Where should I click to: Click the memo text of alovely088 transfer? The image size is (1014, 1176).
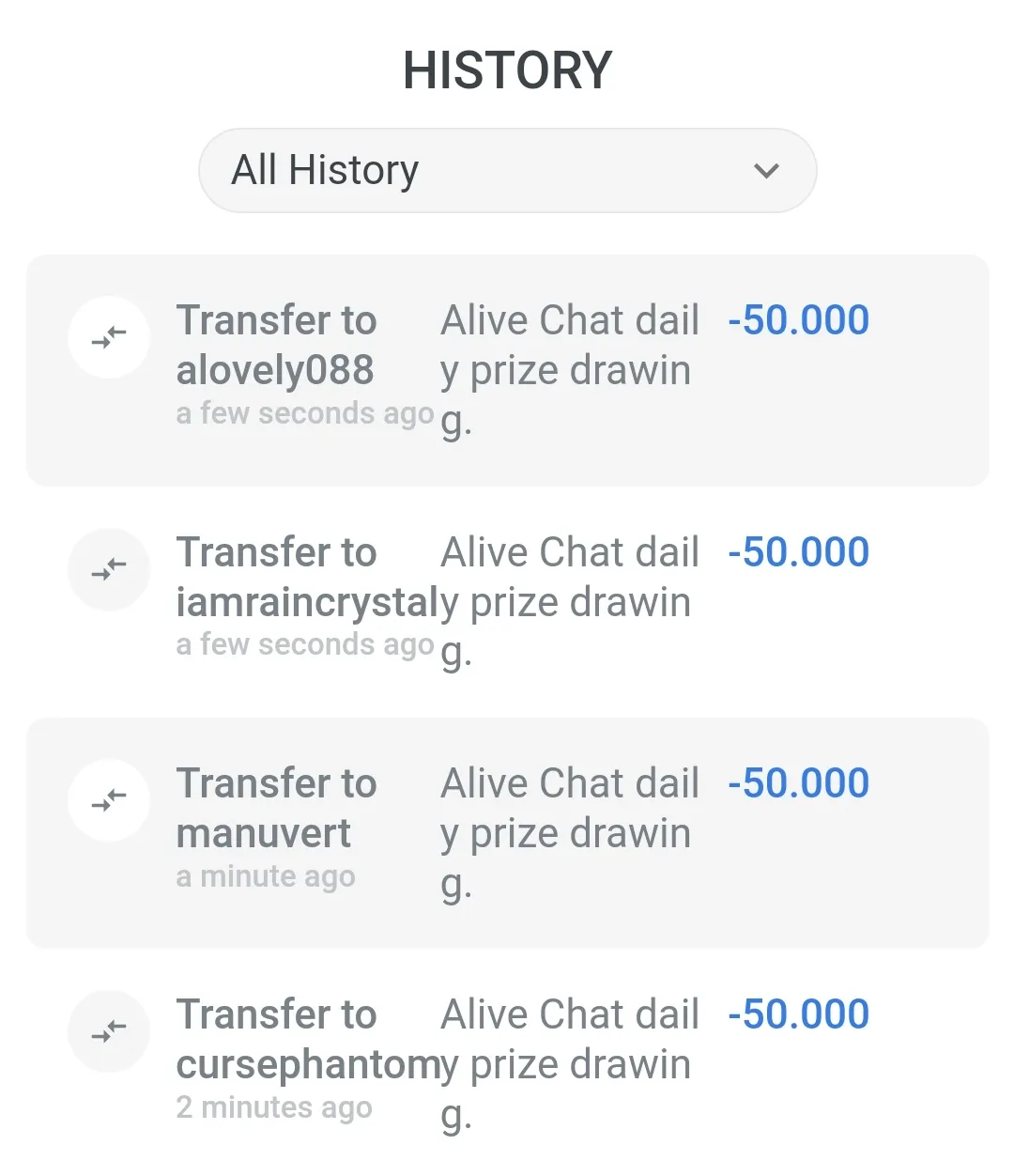569,370
